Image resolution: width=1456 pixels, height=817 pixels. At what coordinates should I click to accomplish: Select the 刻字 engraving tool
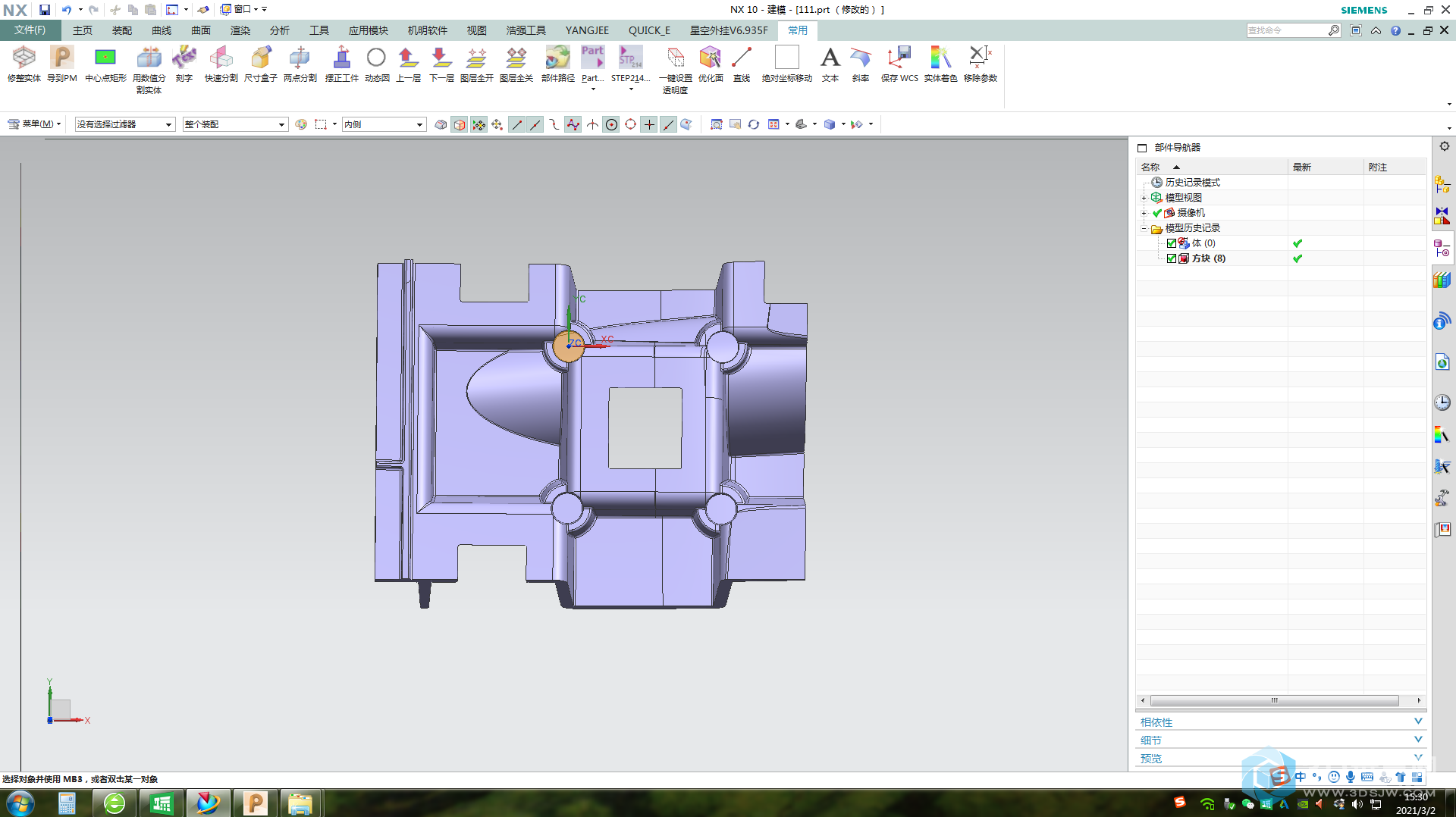pos(184,58)
